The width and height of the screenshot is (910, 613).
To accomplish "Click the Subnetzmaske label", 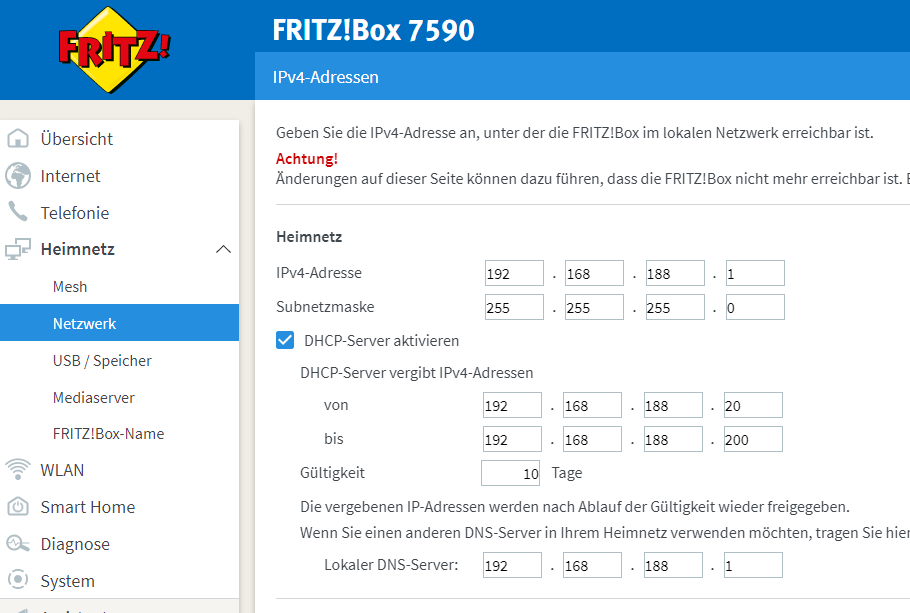I will (325, 306).
